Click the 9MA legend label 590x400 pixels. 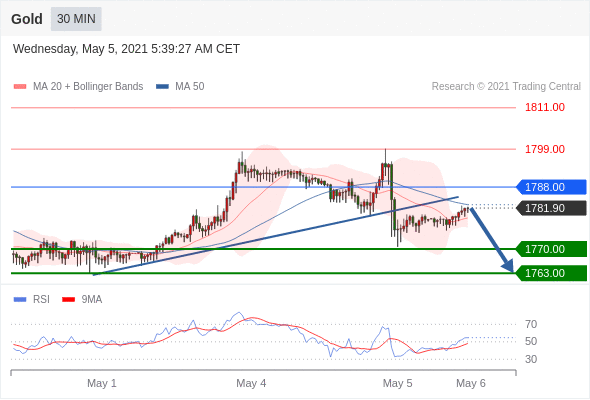92,300
